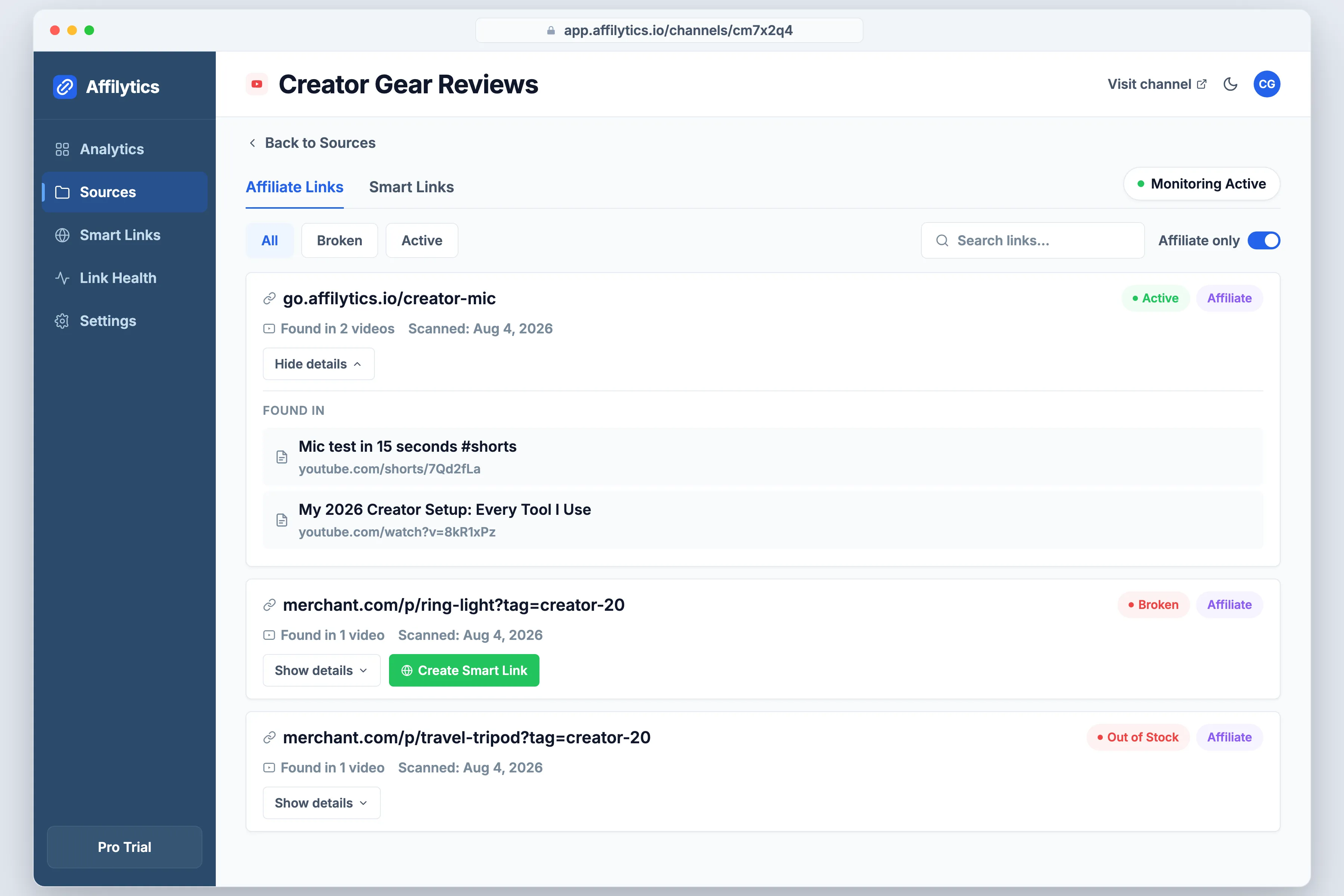1344x896 pixels.
Task: Expand Show details for travel-tripod link
Action: (x=321, y=803)
